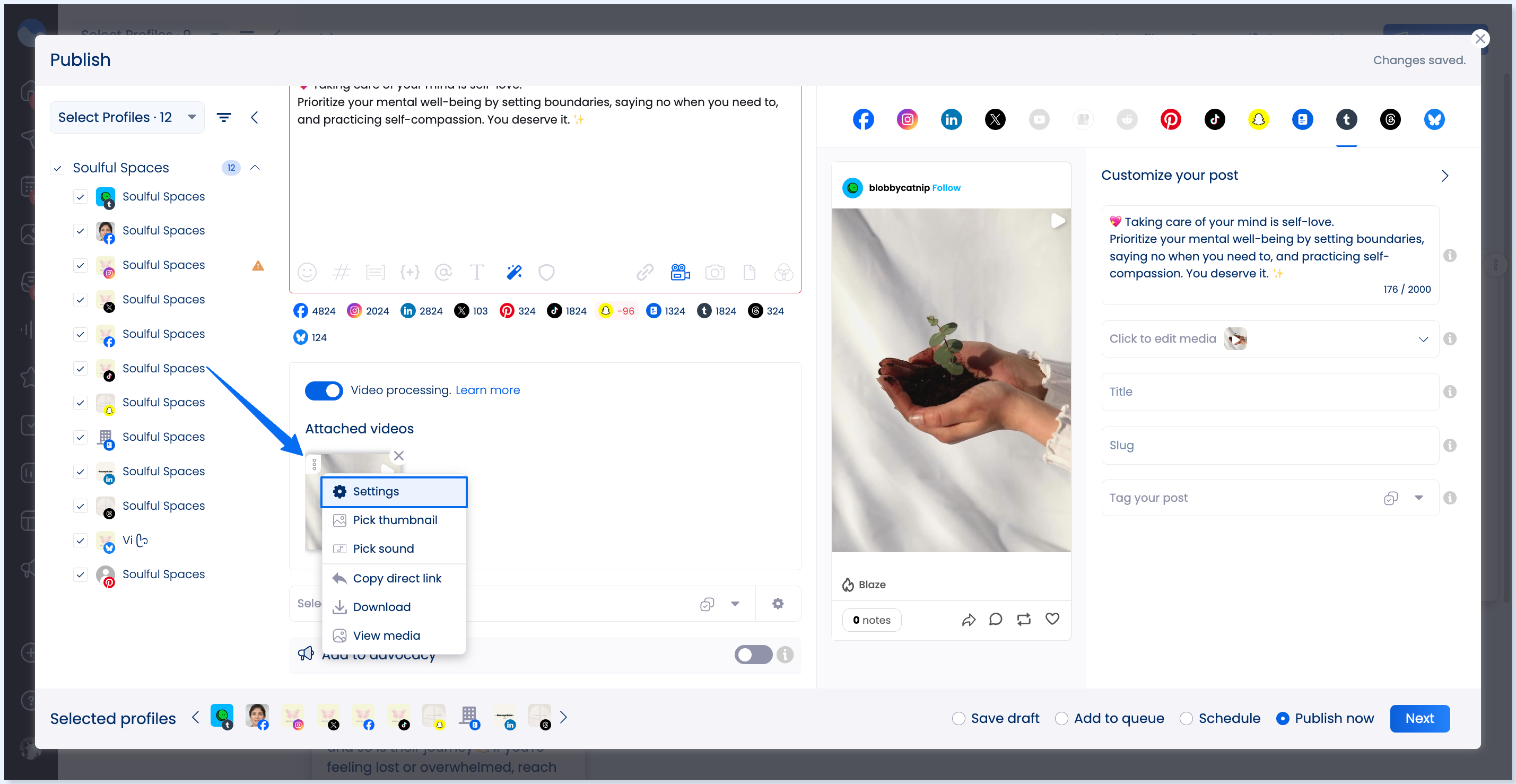1516x784 pixels.
Task: Click the attach video camera icon
Action: coord(679,272)
